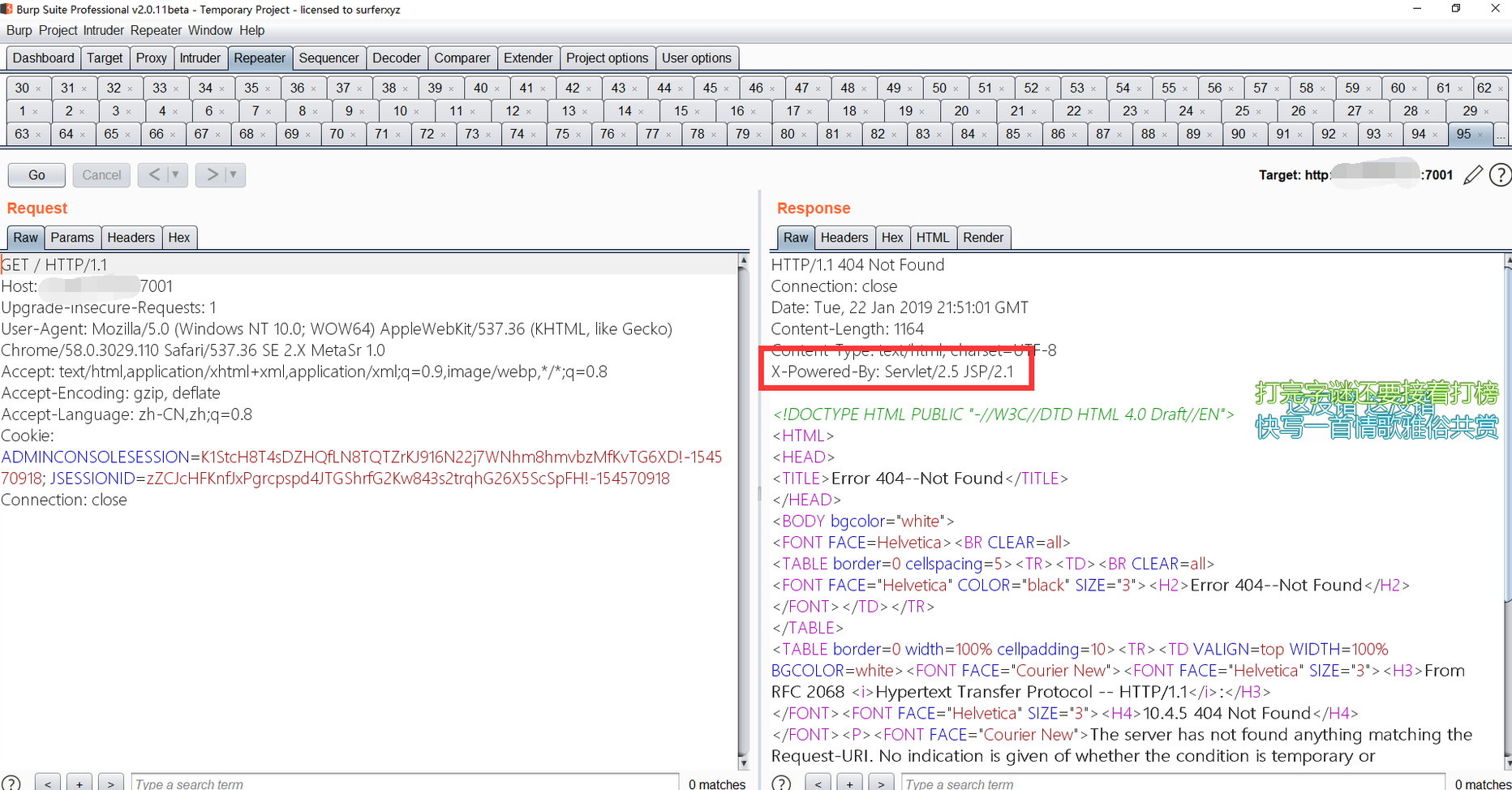Open the Window menu
This screenshot has height=790, width=1512.
tap(210, 31)
